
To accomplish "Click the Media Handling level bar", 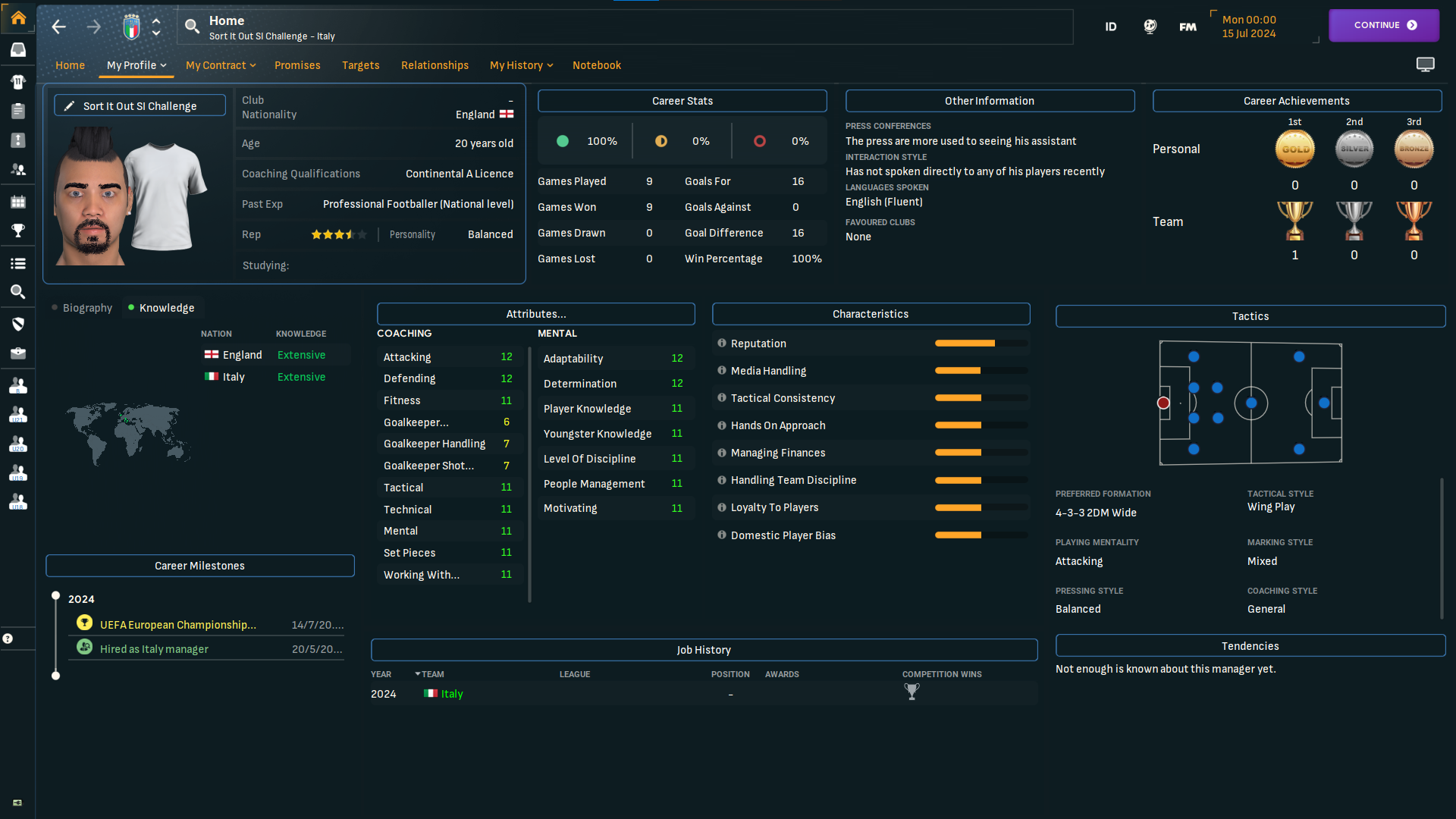I will [x=981, y=371].
